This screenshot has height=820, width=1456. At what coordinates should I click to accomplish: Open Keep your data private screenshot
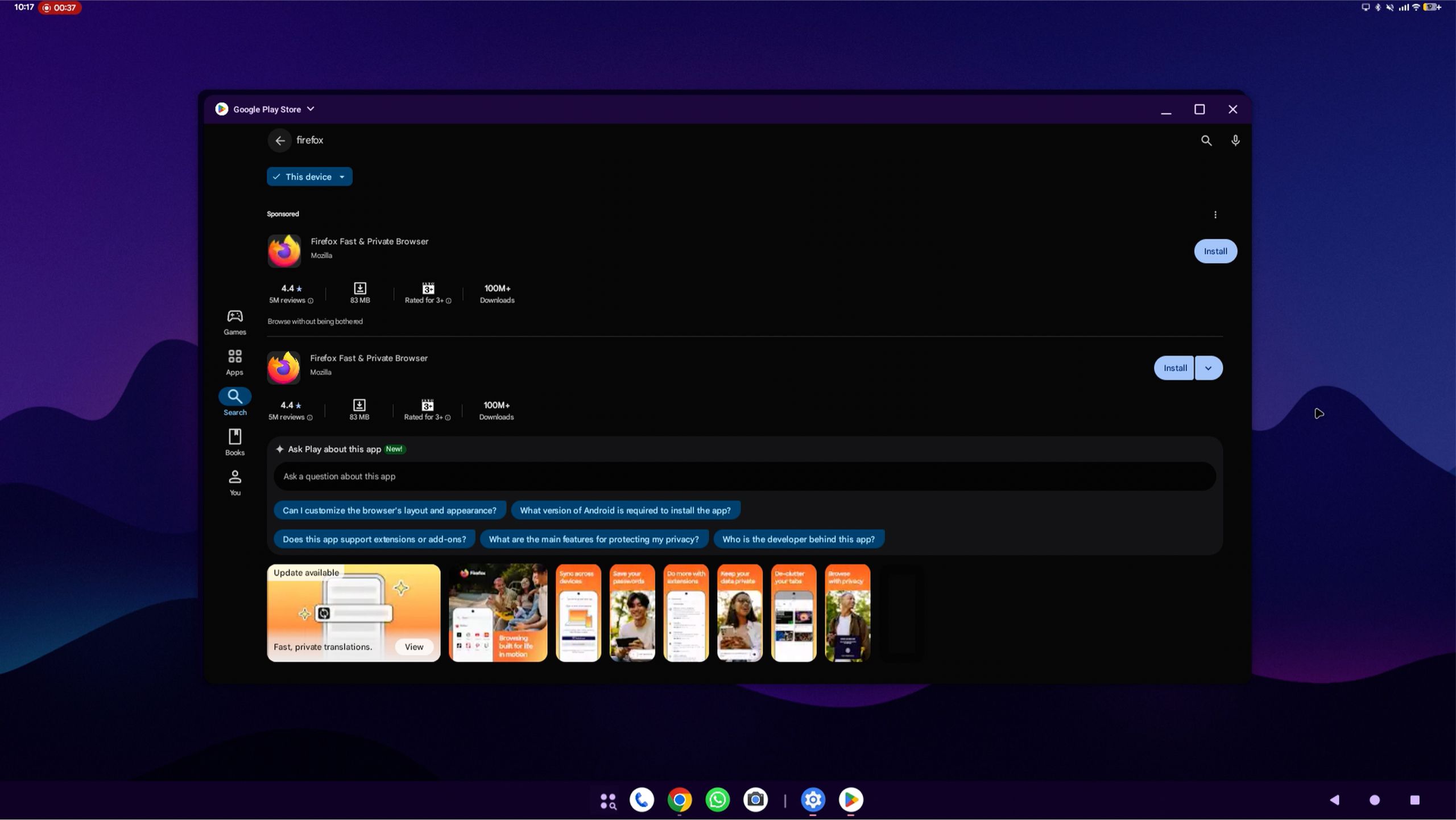pyautogui.click(x=739, y=613)
